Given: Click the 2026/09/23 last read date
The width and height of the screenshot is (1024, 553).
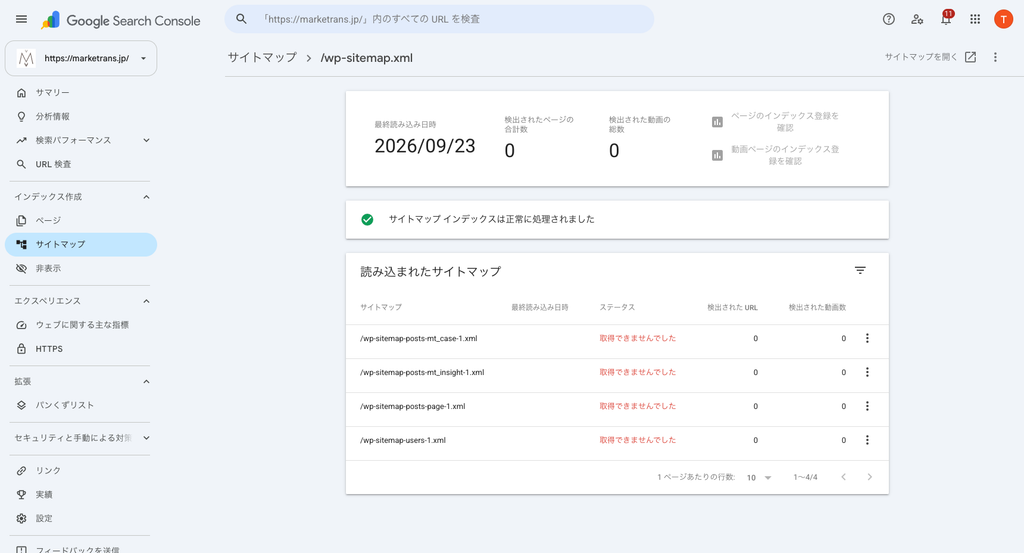Looking at the screenshot, I should [x=424, y=146].
